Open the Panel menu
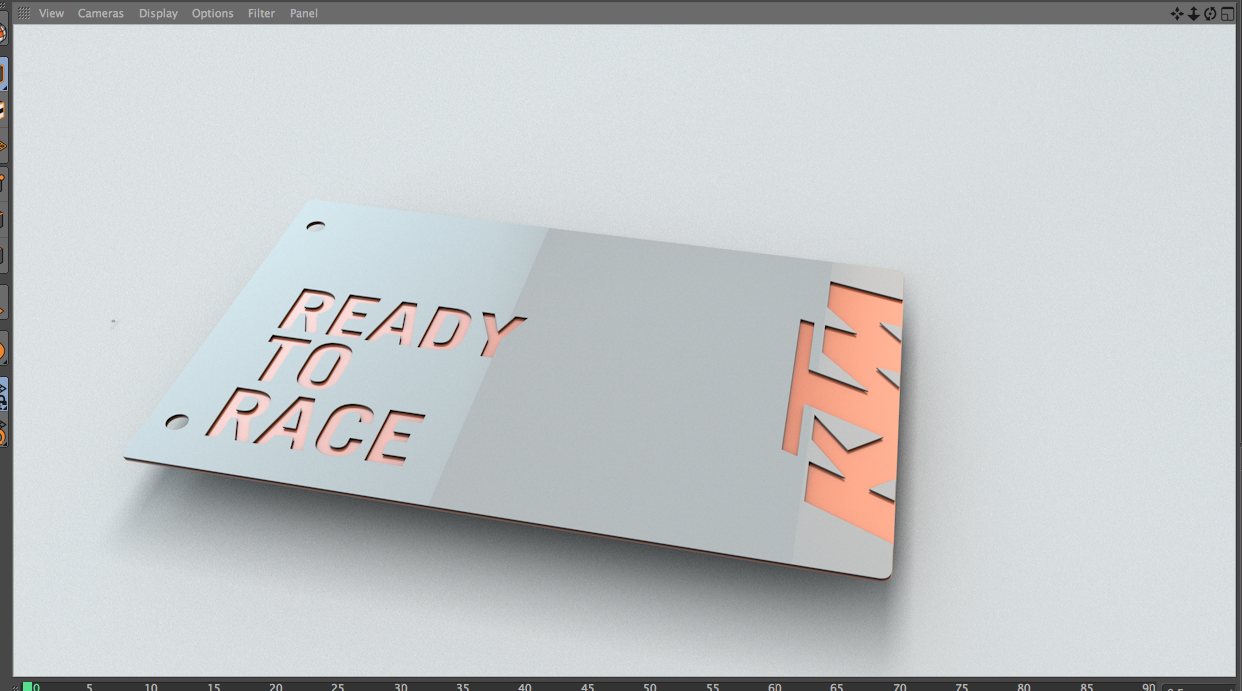The image size is (1242, 691). pos(303,13)
